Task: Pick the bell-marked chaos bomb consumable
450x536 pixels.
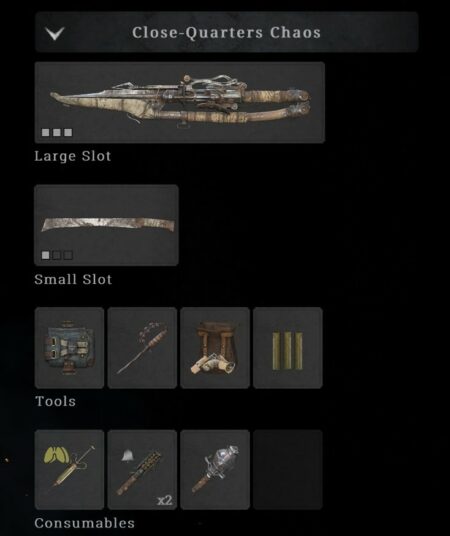Action: pos(142,470)
